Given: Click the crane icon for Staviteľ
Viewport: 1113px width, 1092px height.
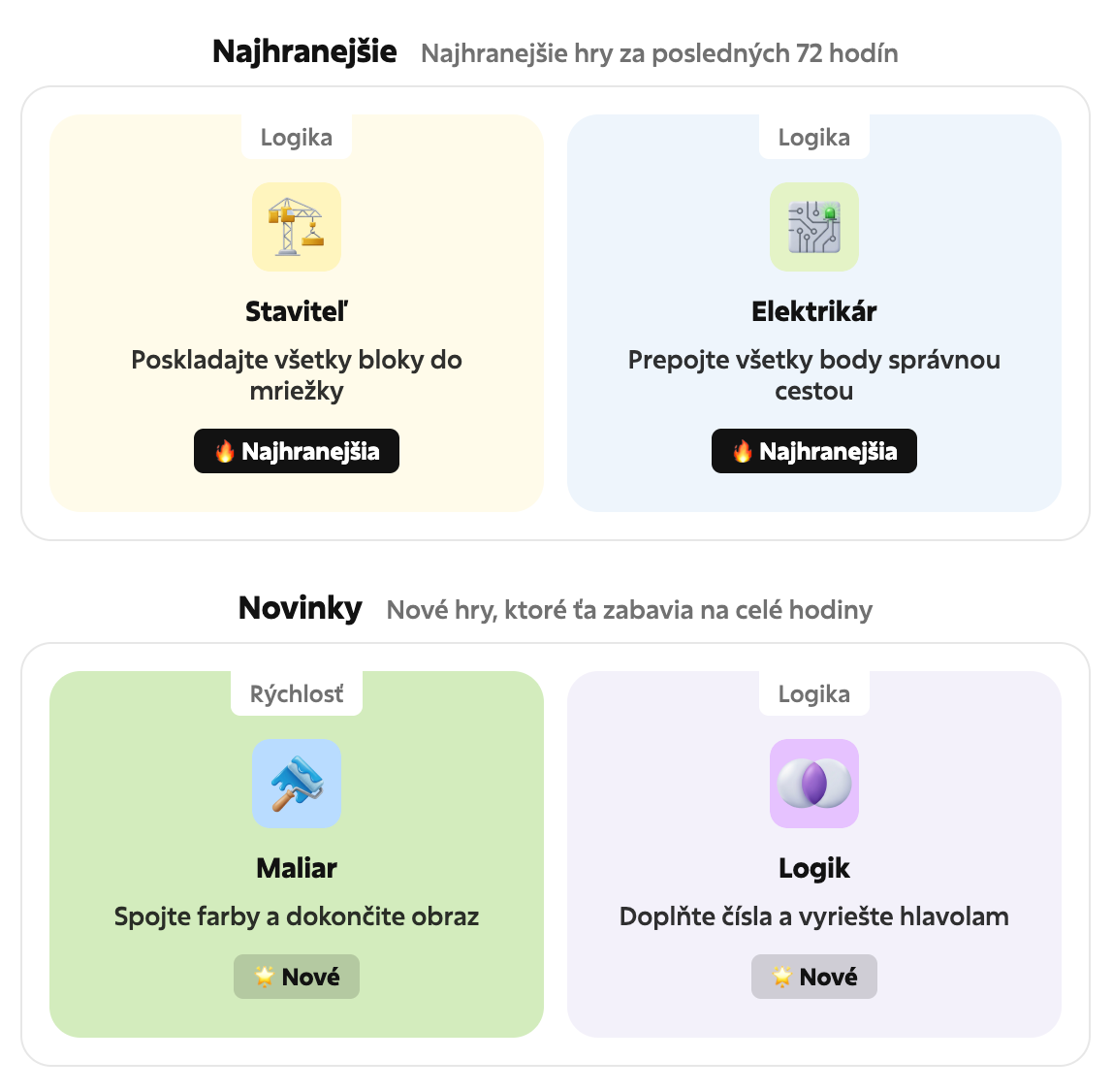Looking at the screenshot, I should coord(297,227).
